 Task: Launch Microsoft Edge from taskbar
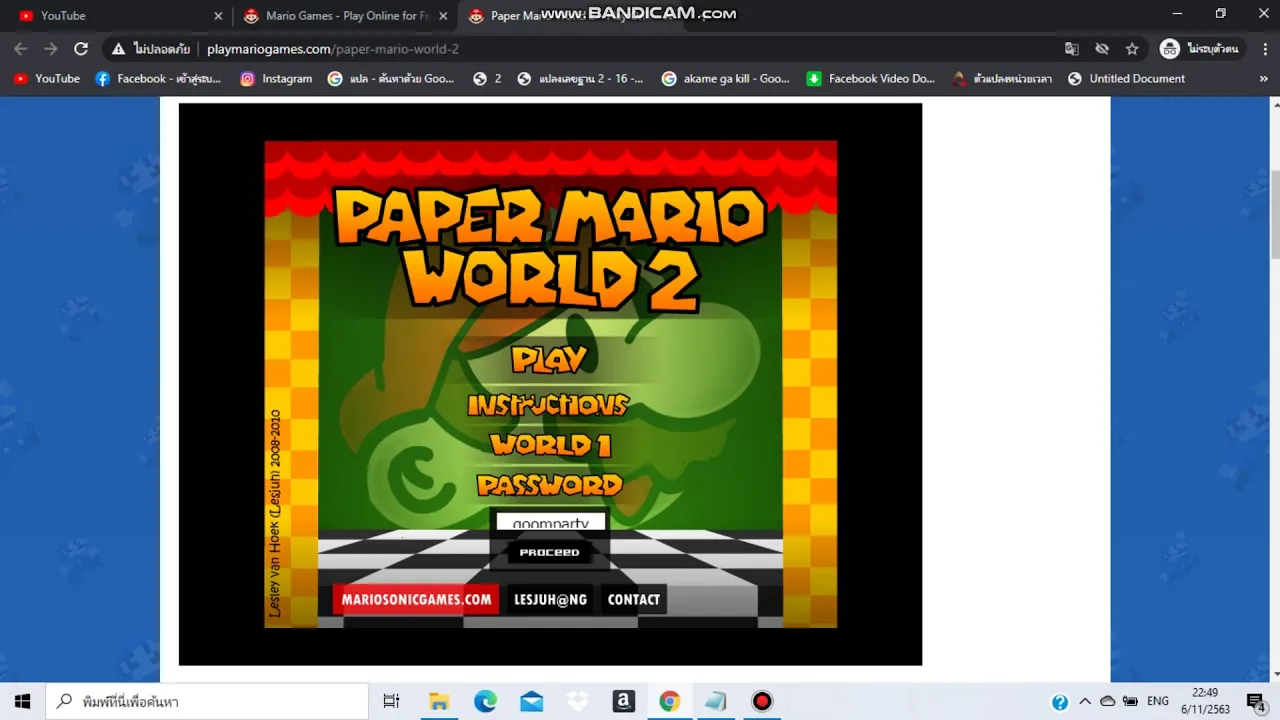[485, 701]
